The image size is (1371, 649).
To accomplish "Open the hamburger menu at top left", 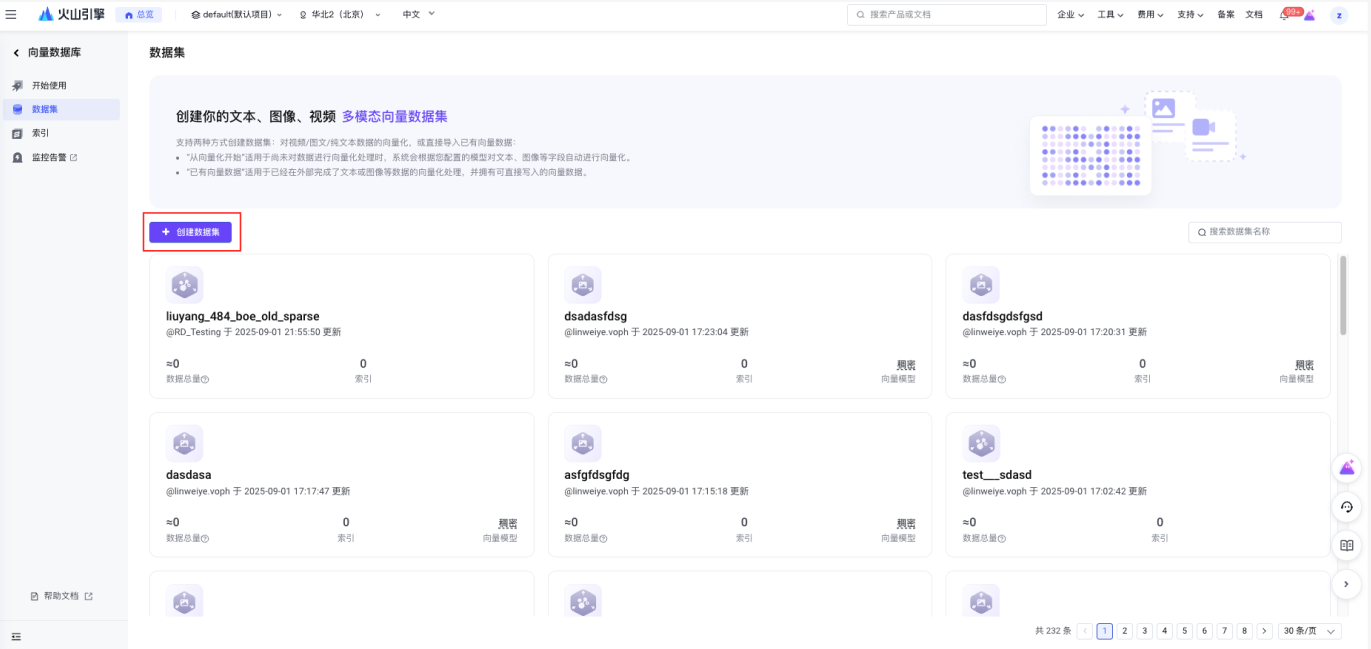I will [x=11, y=14].
